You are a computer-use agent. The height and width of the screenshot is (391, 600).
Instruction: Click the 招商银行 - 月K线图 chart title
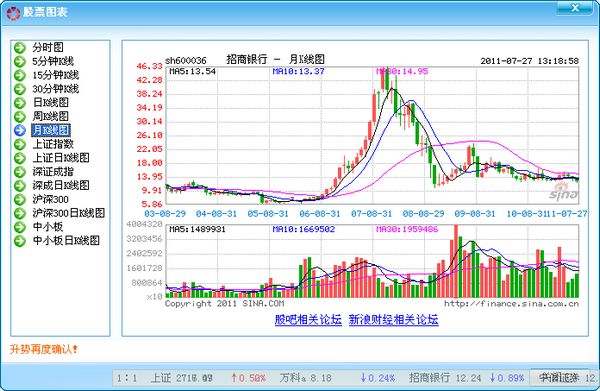pyautogui.click(x=276, y=59)
